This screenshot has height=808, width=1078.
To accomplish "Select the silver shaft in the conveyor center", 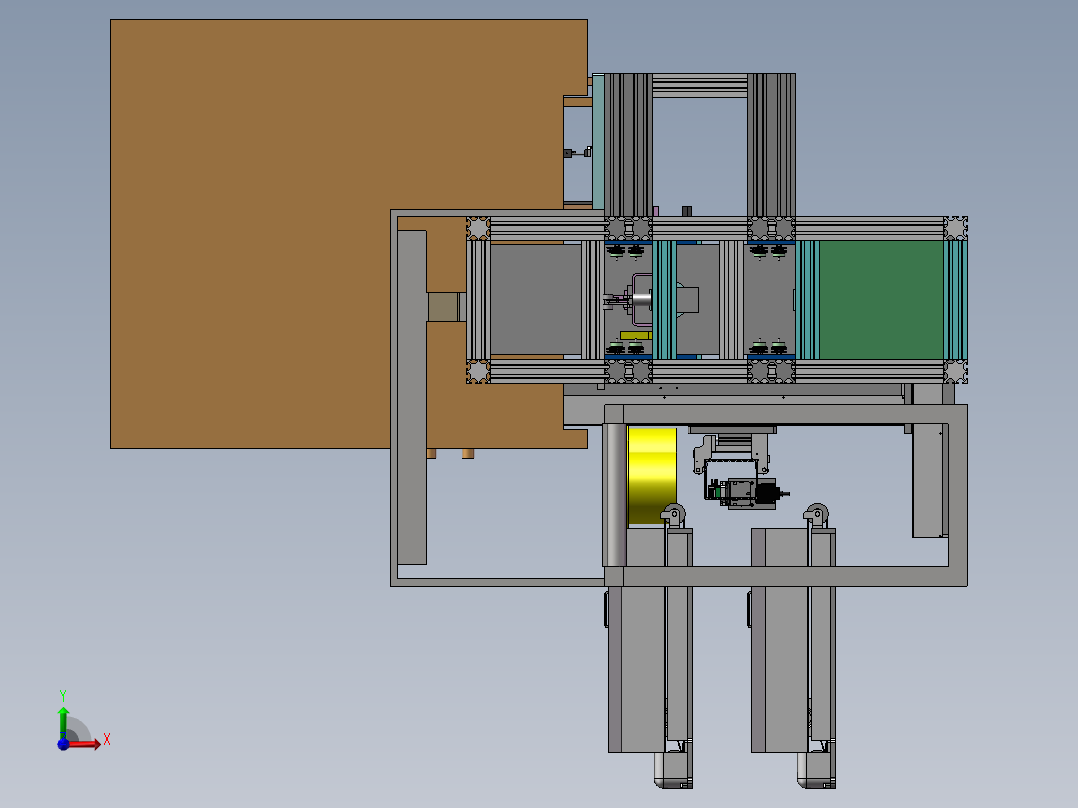I will 641,300.
